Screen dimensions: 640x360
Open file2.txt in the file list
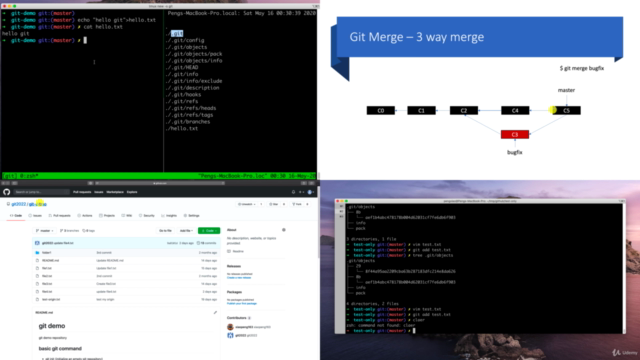coord(47,276)
